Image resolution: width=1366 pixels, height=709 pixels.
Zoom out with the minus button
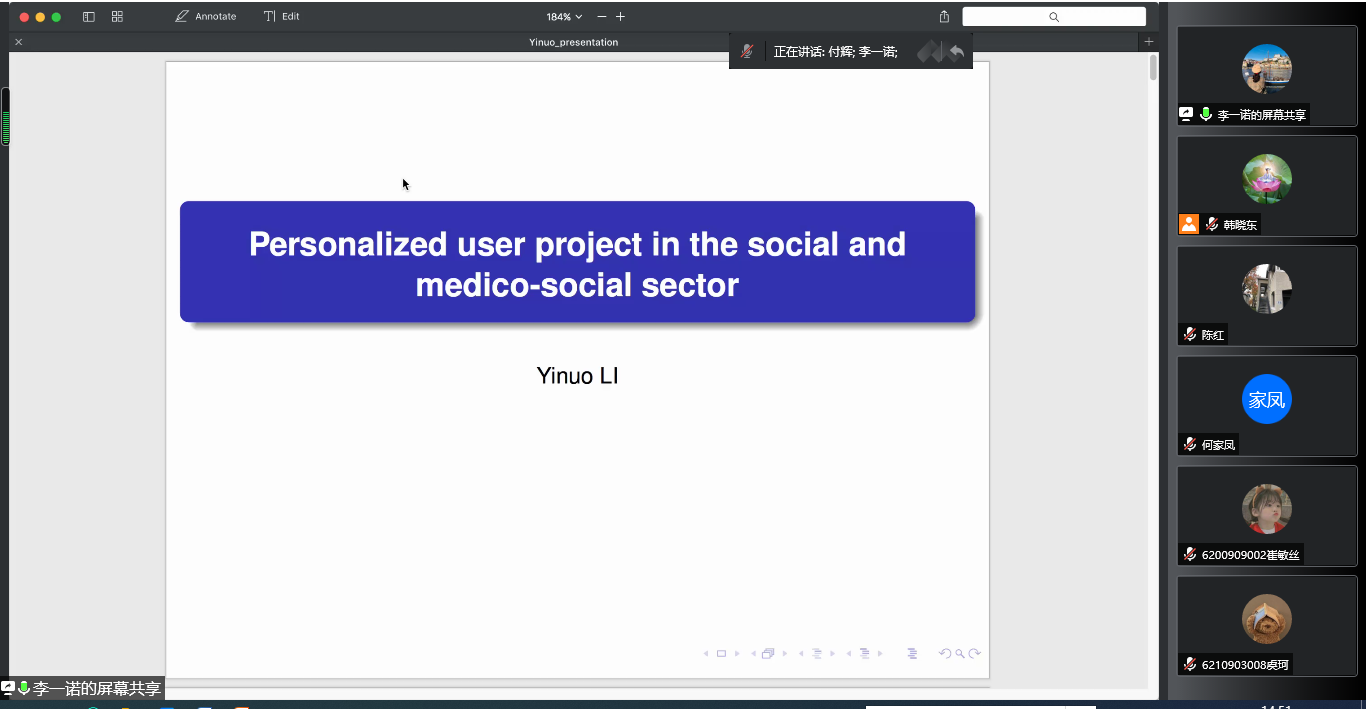tap(601, 17)
